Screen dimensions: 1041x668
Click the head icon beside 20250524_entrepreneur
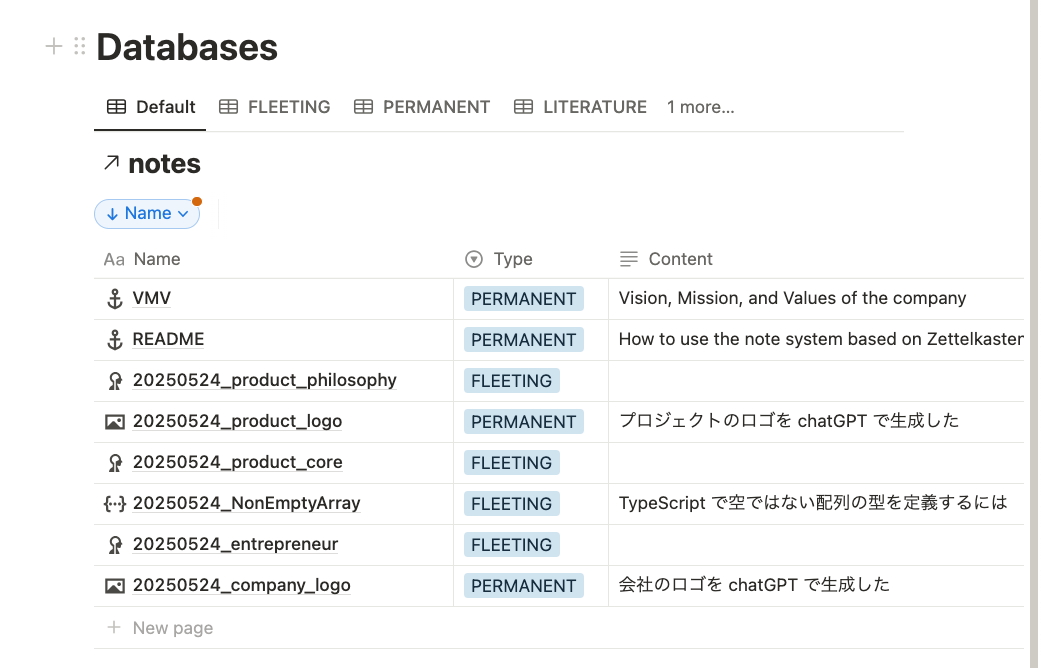tap(114, 545)
